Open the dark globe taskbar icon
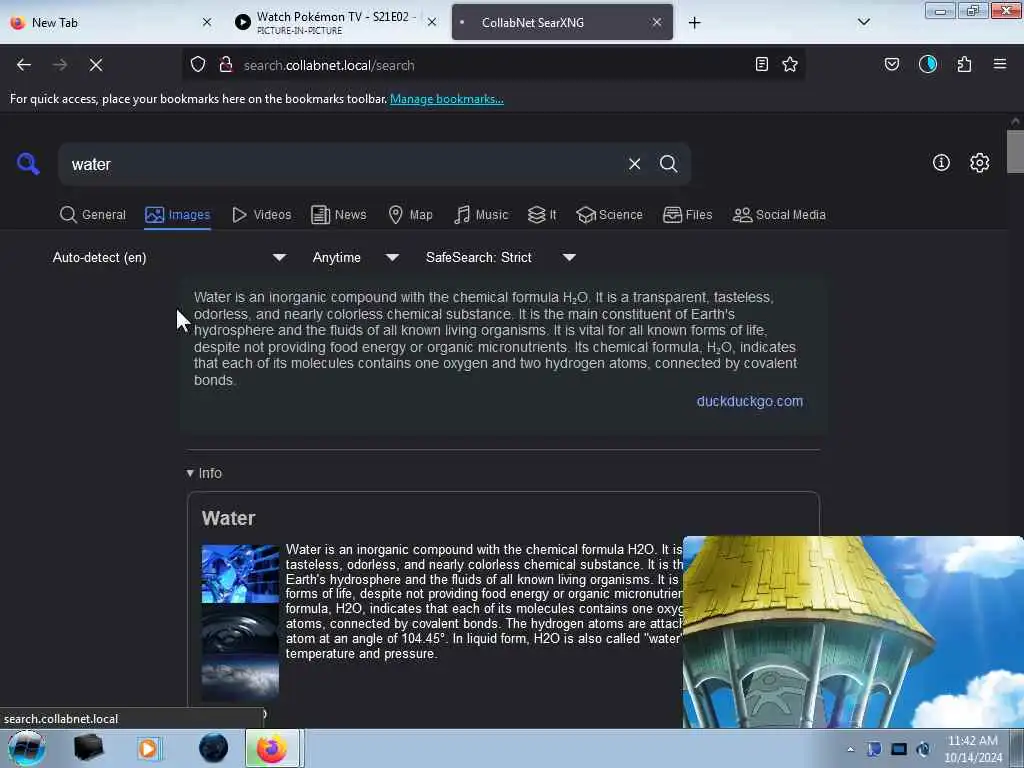This screenshot has width=1024, height=768. (x=214, y=748)
